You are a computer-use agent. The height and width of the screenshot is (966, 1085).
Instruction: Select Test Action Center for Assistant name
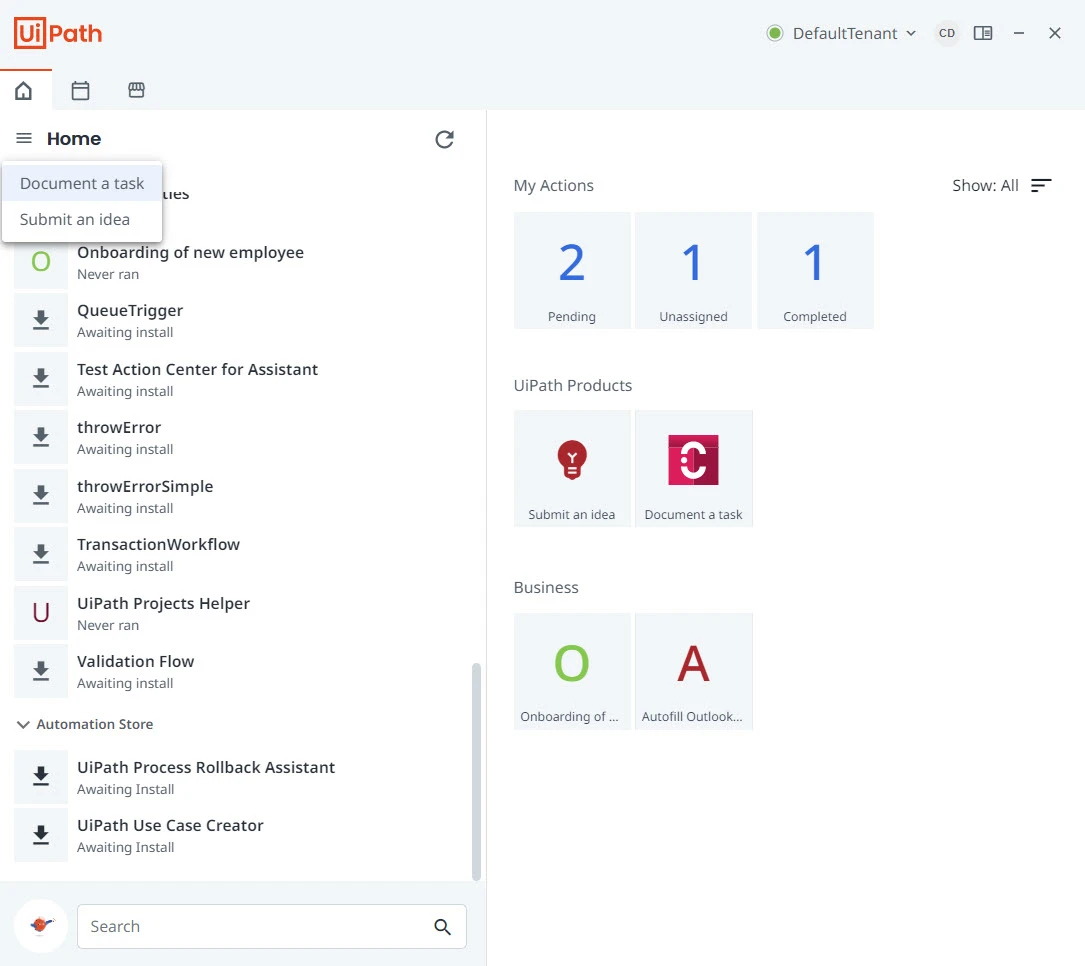click(197, 370)
